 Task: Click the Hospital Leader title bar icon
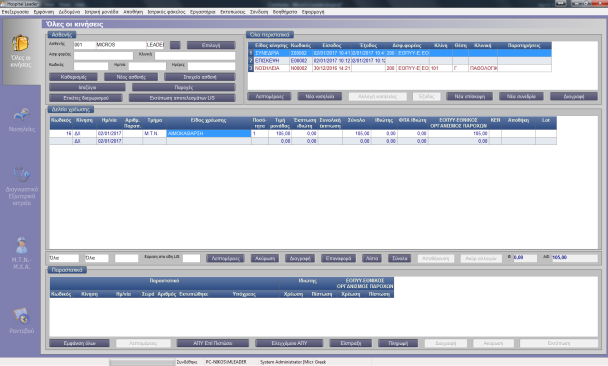[3, 3]
